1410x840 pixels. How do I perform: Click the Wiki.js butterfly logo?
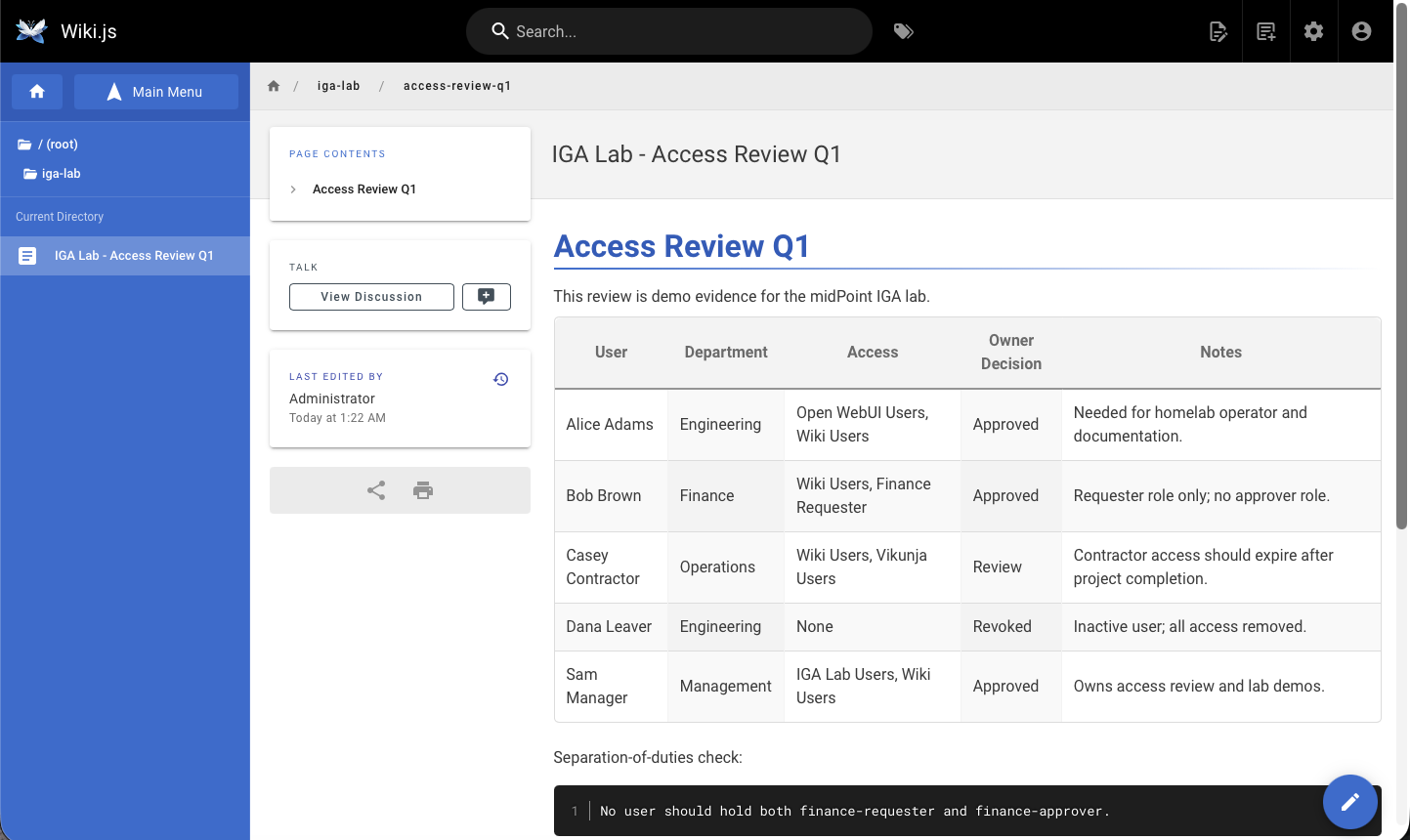[31, 31]
